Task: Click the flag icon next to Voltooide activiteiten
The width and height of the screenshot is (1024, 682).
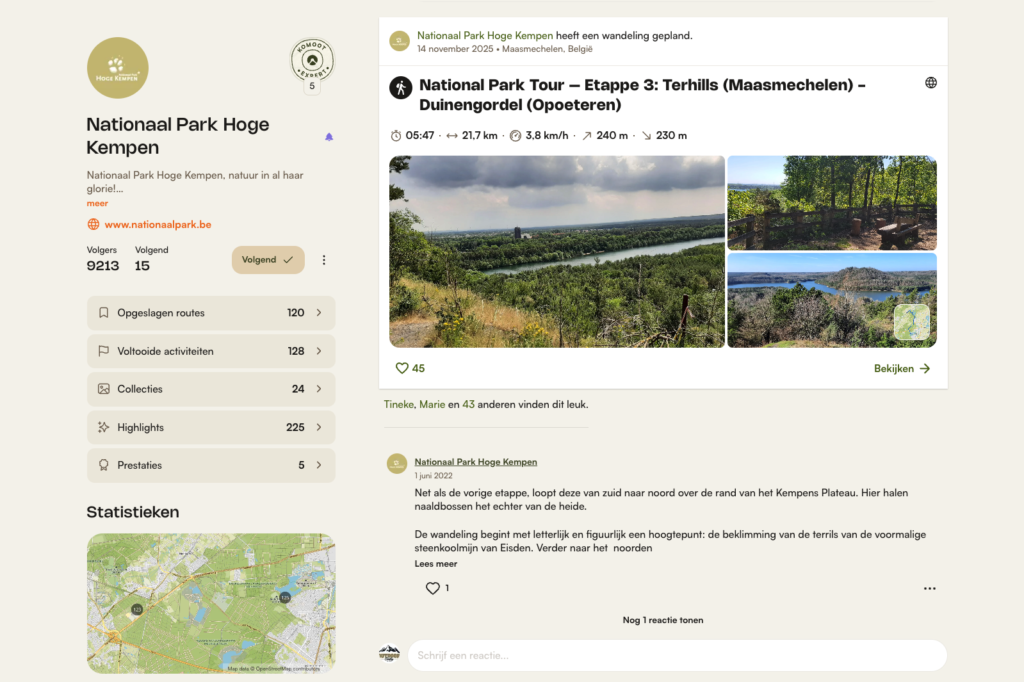Action: click(103, 350)
